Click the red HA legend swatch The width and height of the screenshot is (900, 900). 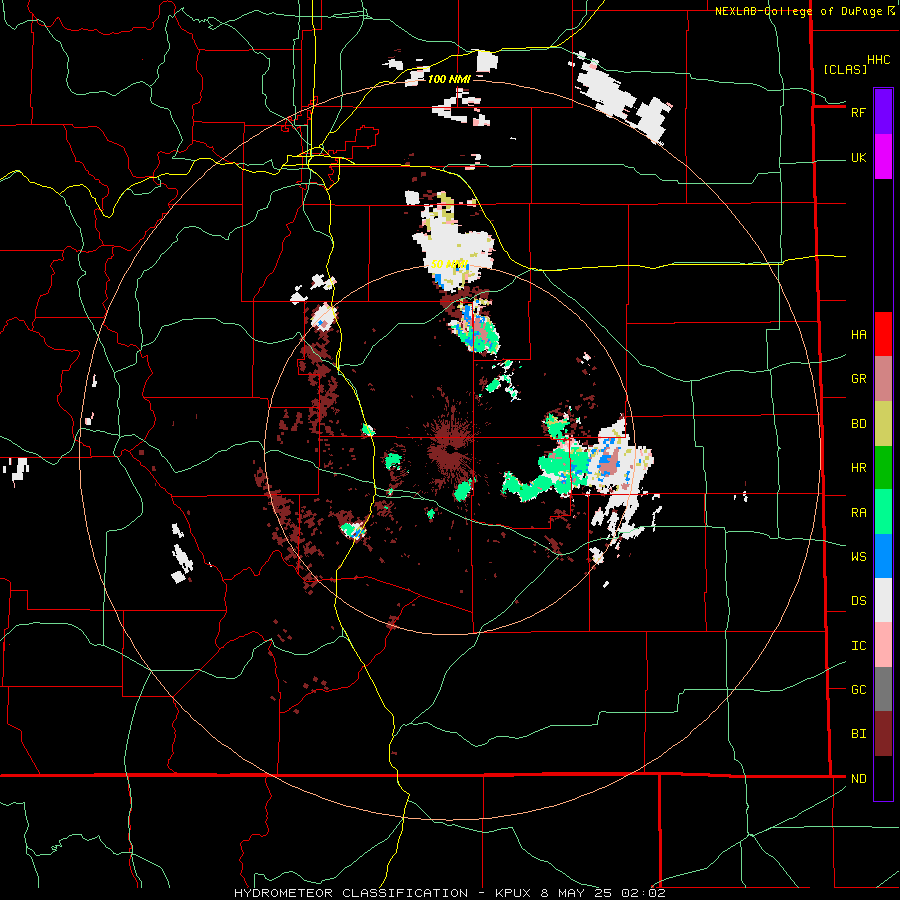[883, 334]
